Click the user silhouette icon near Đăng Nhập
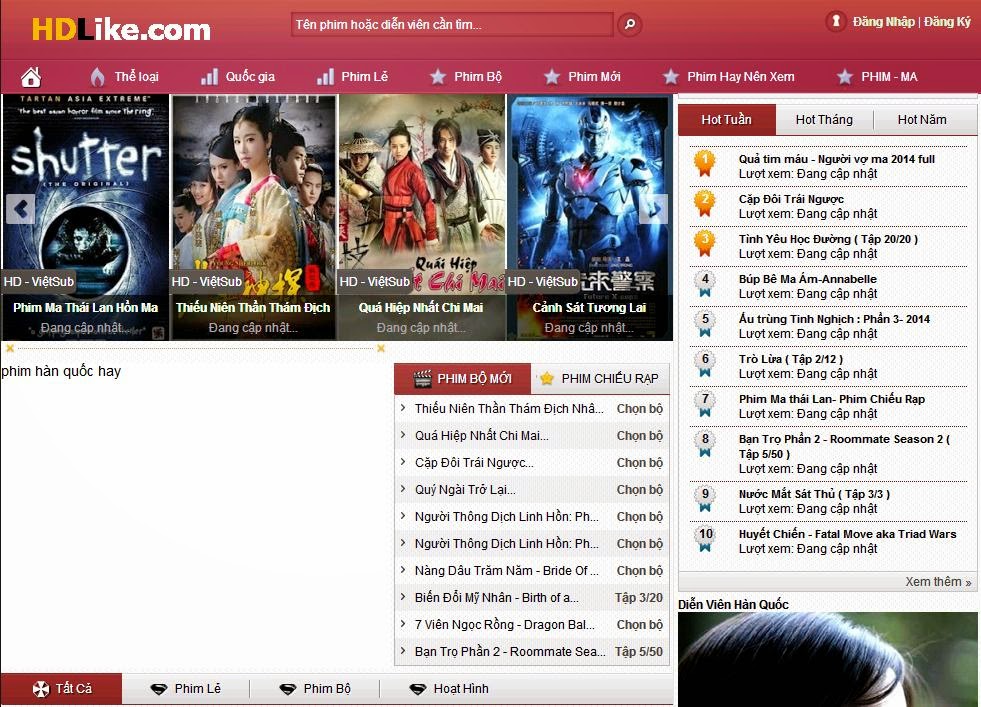 point(836,20)
